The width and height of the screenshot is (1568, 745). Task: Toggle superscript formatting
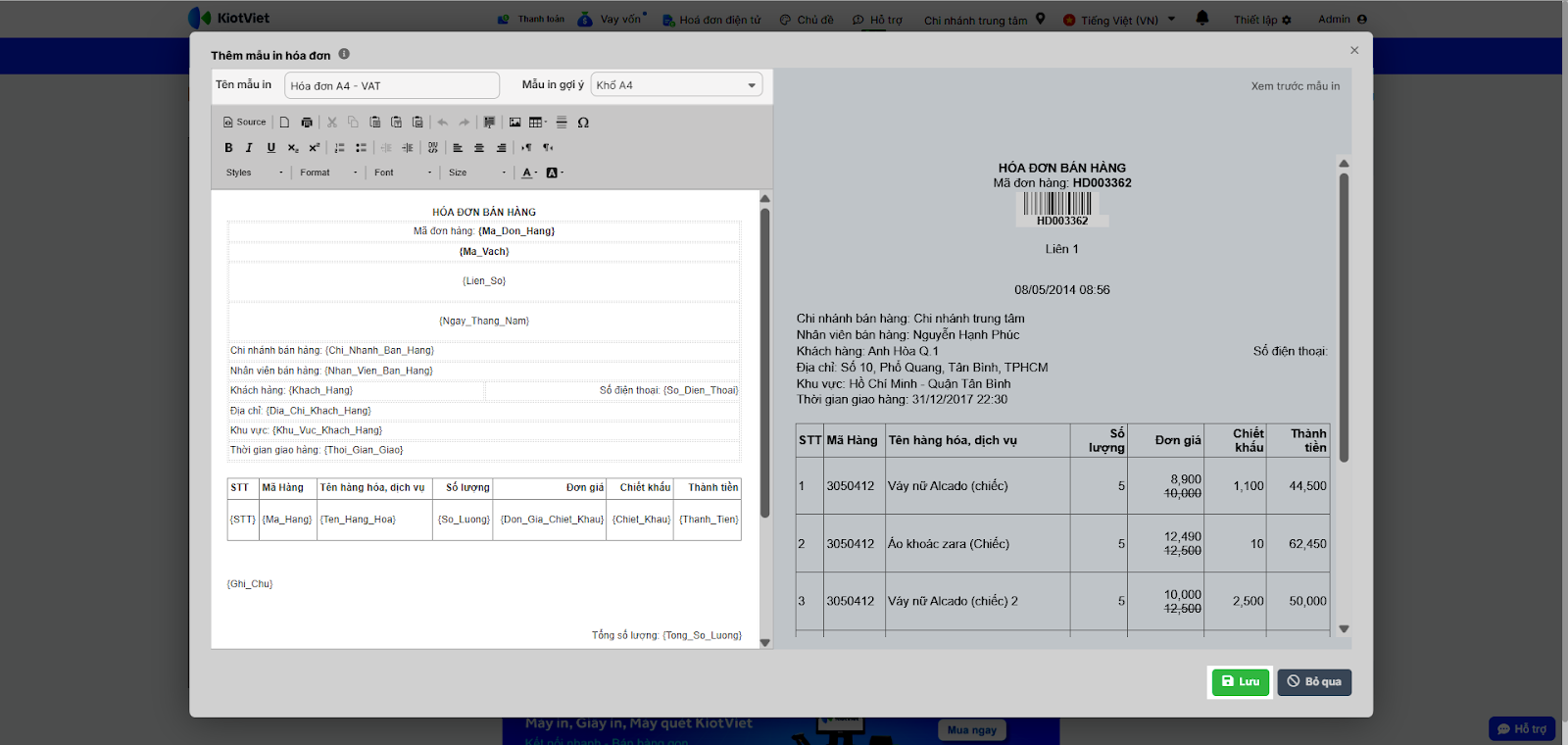pos(315,148)
